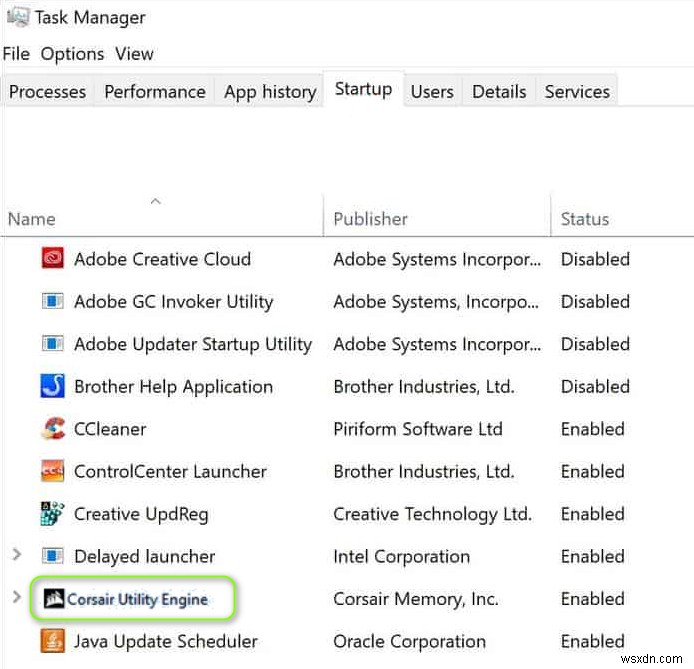Screen dimensions: 694x669
Task: Click Disabled status of Brother Help Application
Action: point(595,387)
